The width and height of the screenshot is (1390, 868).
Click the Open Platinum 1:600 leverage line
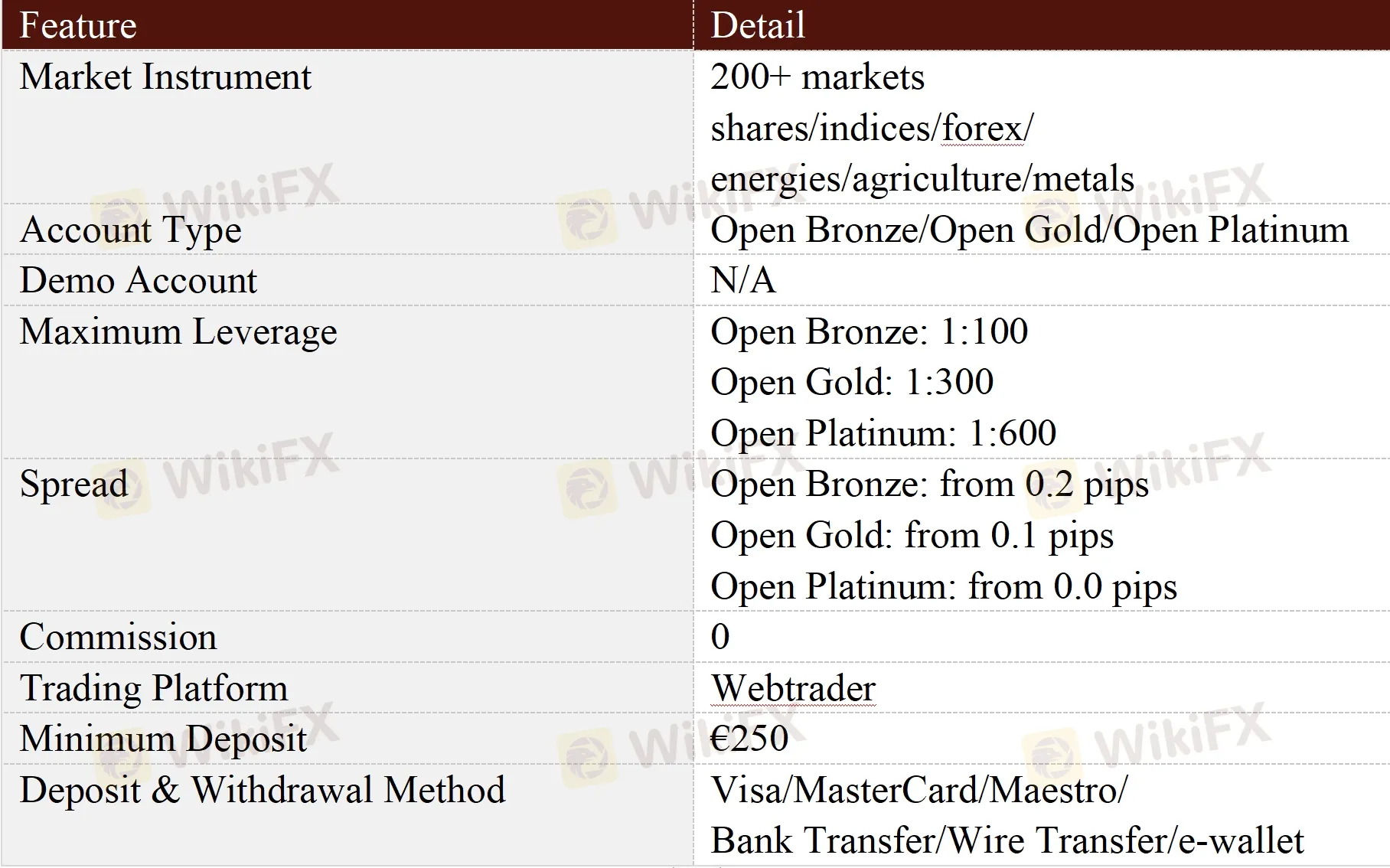[x=883, y=433]
